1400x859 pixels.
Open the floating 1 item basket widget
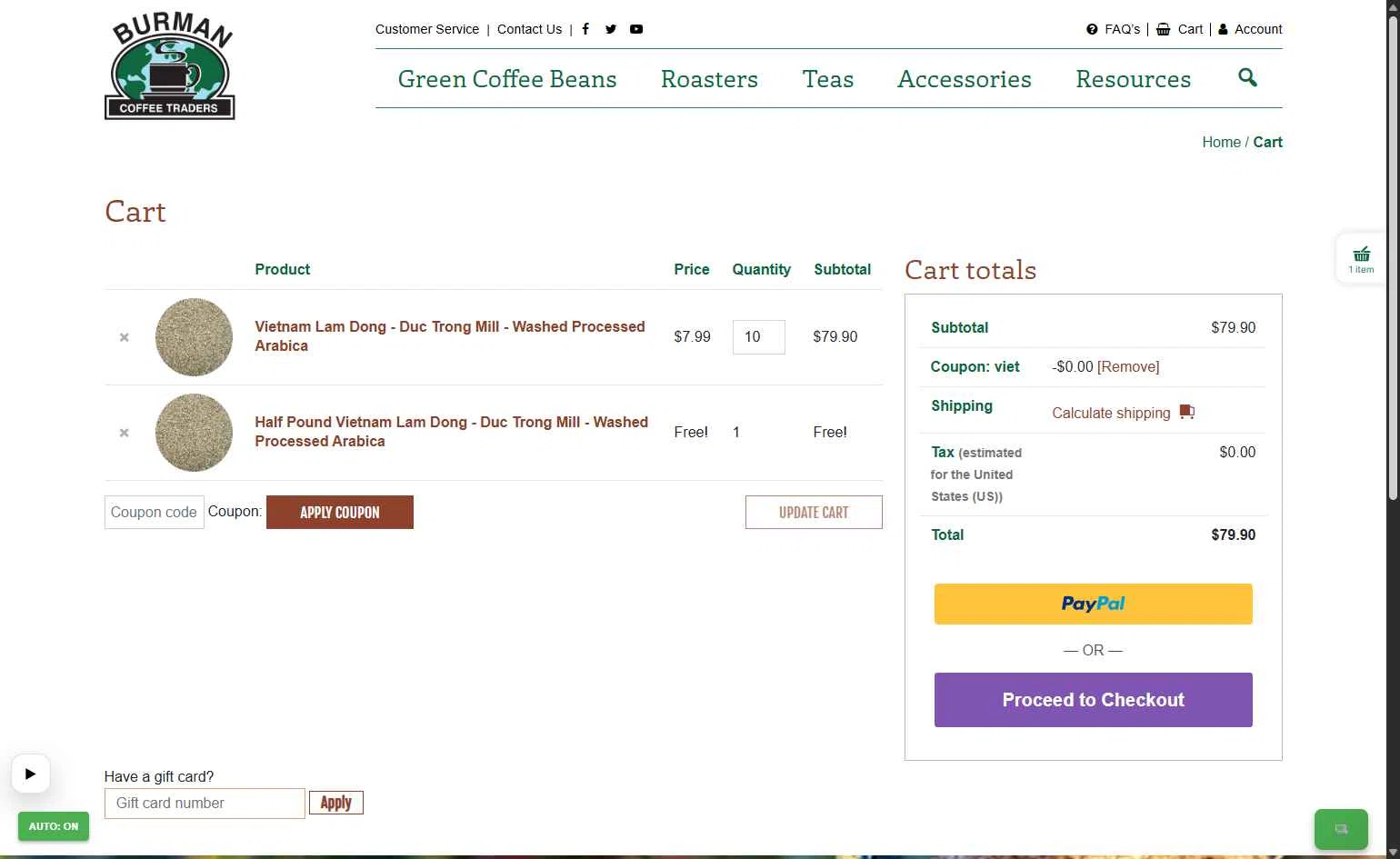pyautogui.click(x=1361, y=259)
